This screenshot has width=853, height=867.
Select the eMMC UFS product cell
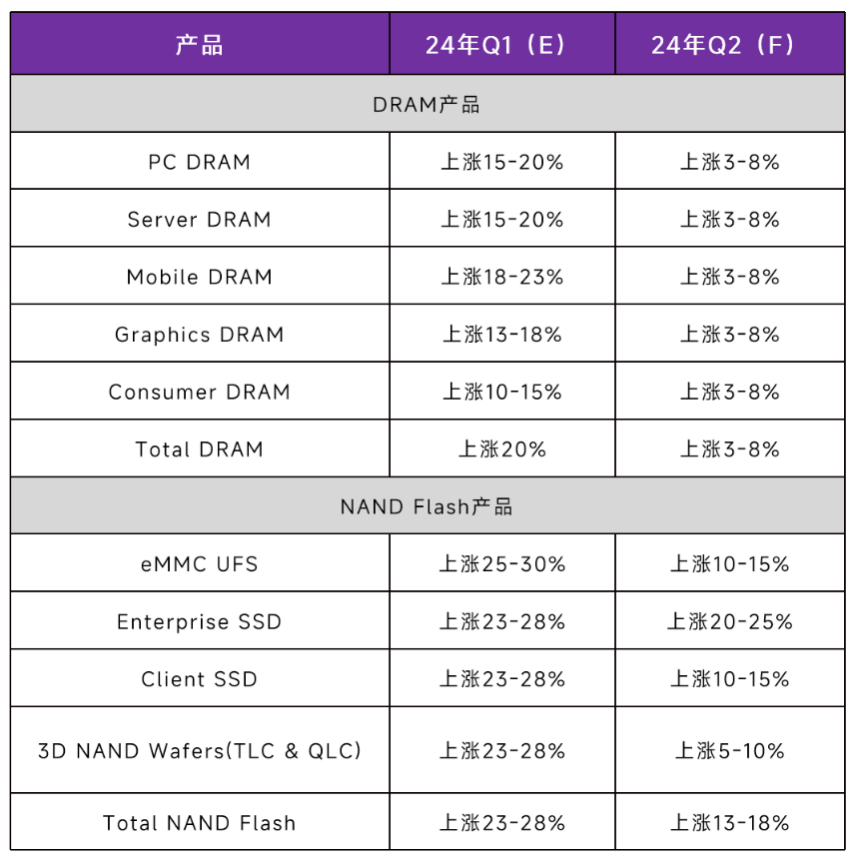(199, 564)
